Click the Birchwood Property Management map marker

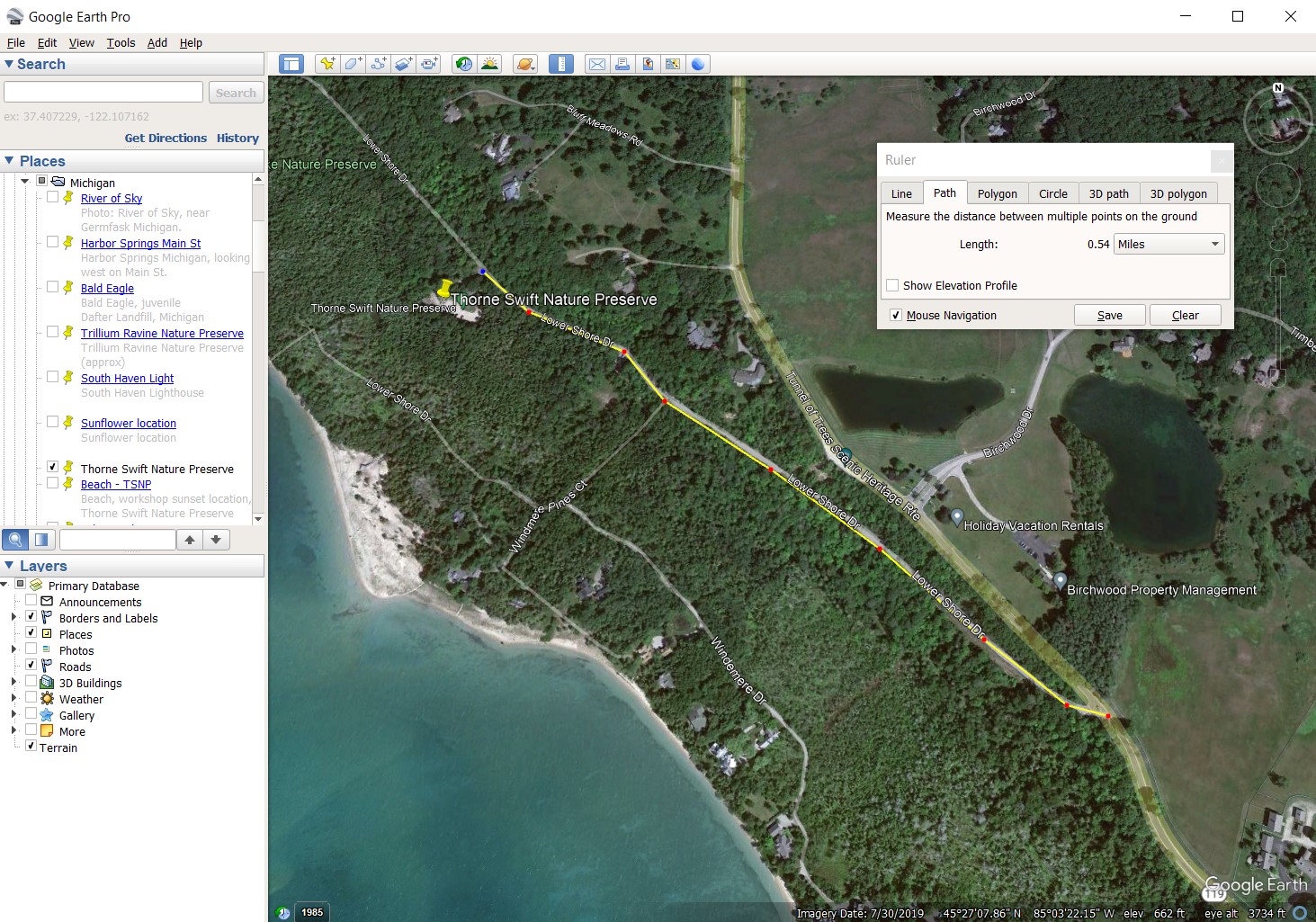[1060, 581]
